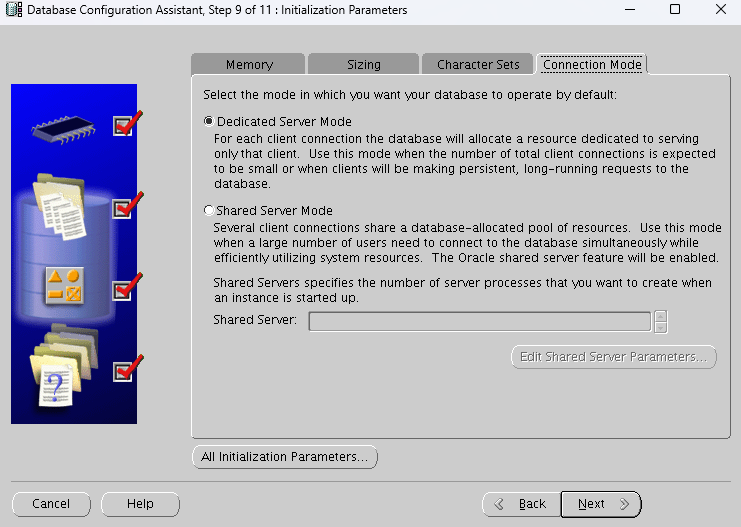
Task: Click the orange shapes icon
Action: [x=65, y=285]
